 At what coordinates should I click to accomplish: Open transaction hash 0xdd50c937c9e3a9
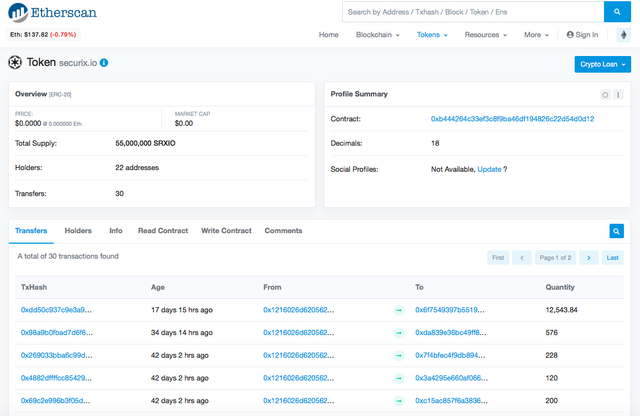click(56, 310)
